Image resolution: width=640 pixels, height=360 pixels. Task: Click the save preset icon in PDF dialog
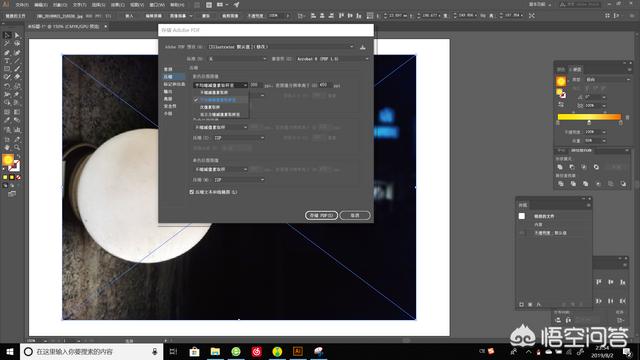pos(362,47)
